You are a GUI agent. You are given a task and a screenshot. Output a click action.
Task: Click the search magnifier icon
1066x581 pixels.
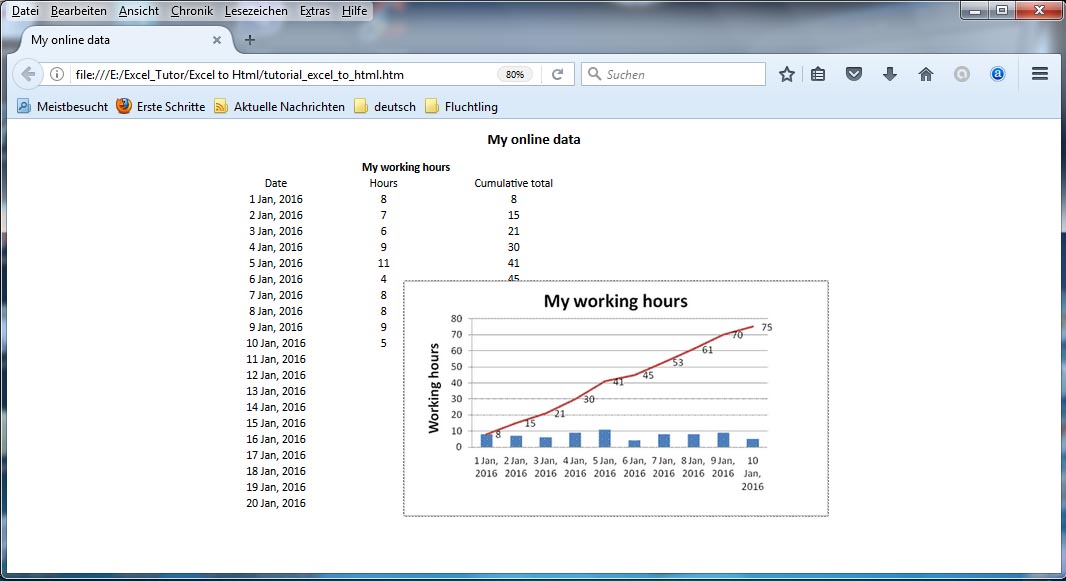(x=594, y=74)
